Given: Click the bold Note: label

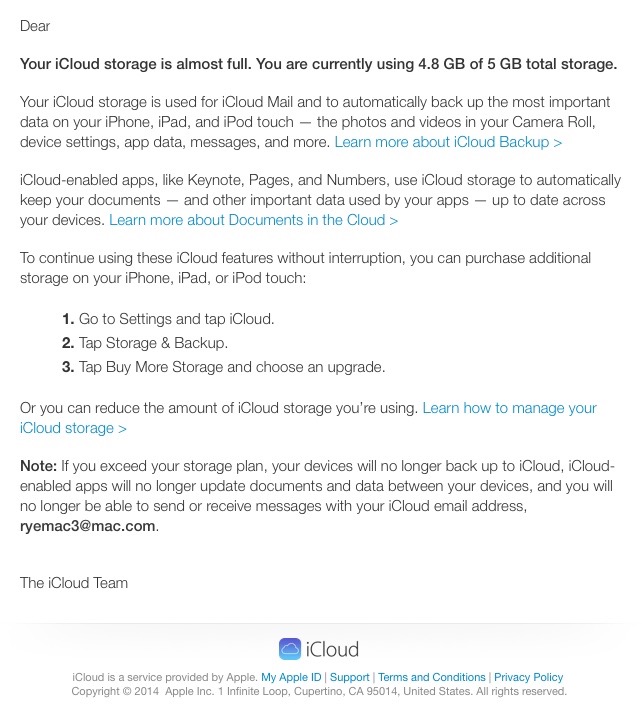Looking at the screenshot, I should tap(38, 466).
